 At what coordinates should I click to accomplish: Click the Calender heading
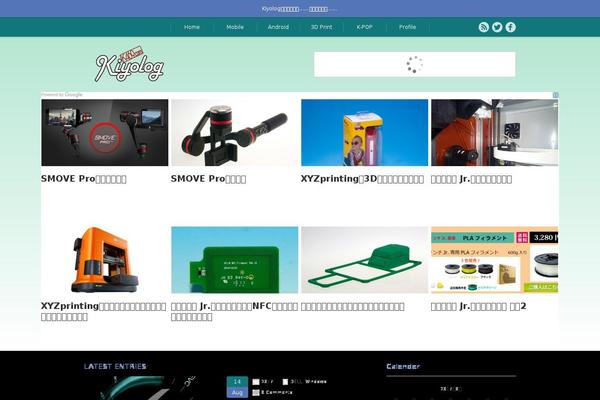[403, 366]
